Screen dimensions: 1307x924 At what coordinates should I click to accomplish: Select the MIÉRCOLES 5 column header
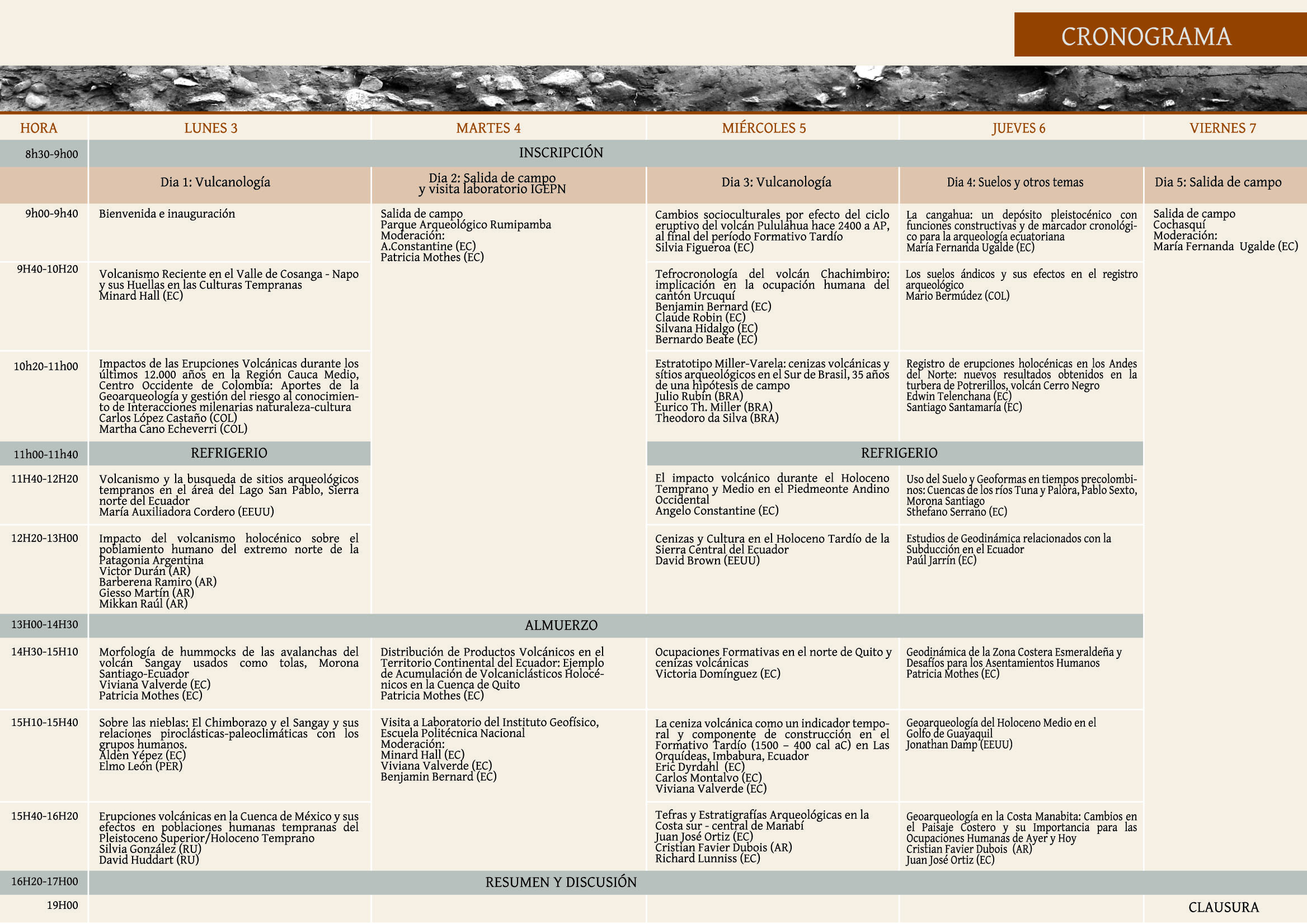[x=764, y=128]
